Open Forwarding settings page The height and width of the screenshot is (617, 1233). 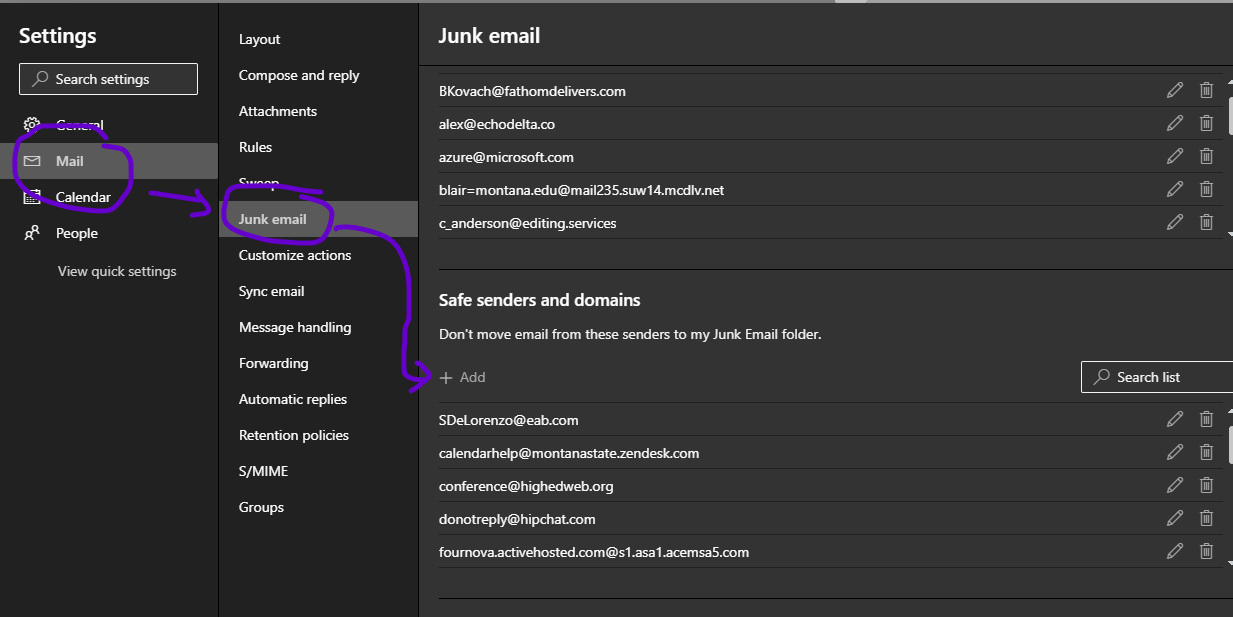coord(273,363)
